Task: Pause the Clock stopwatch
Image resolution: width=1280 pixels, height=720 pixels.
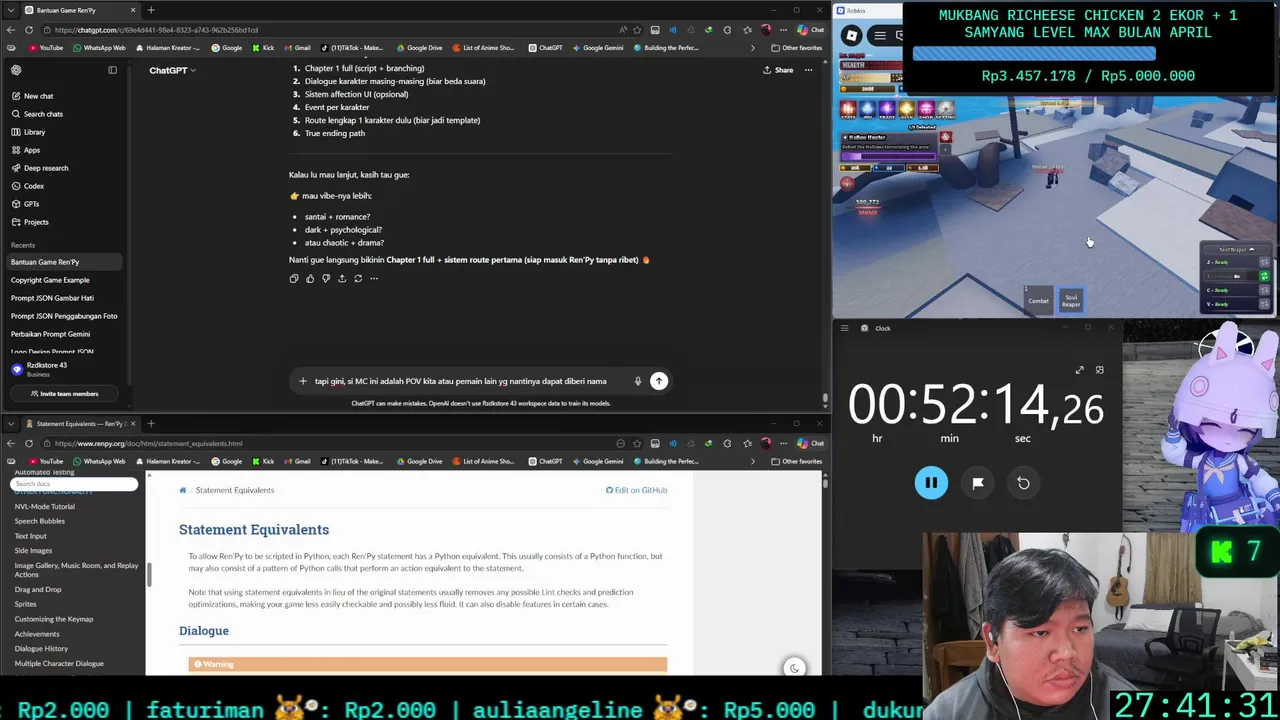Action: [931, 483]
